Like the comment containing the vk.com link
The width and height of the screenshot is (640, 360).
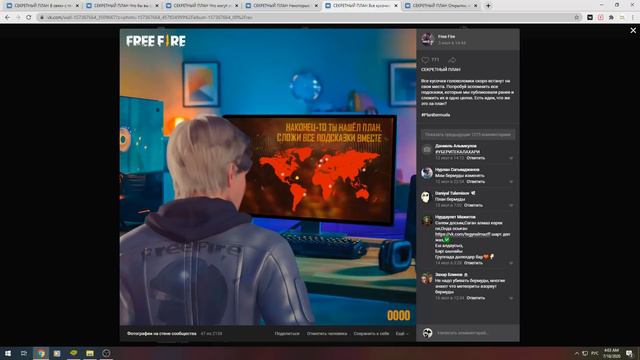(511, 263)
